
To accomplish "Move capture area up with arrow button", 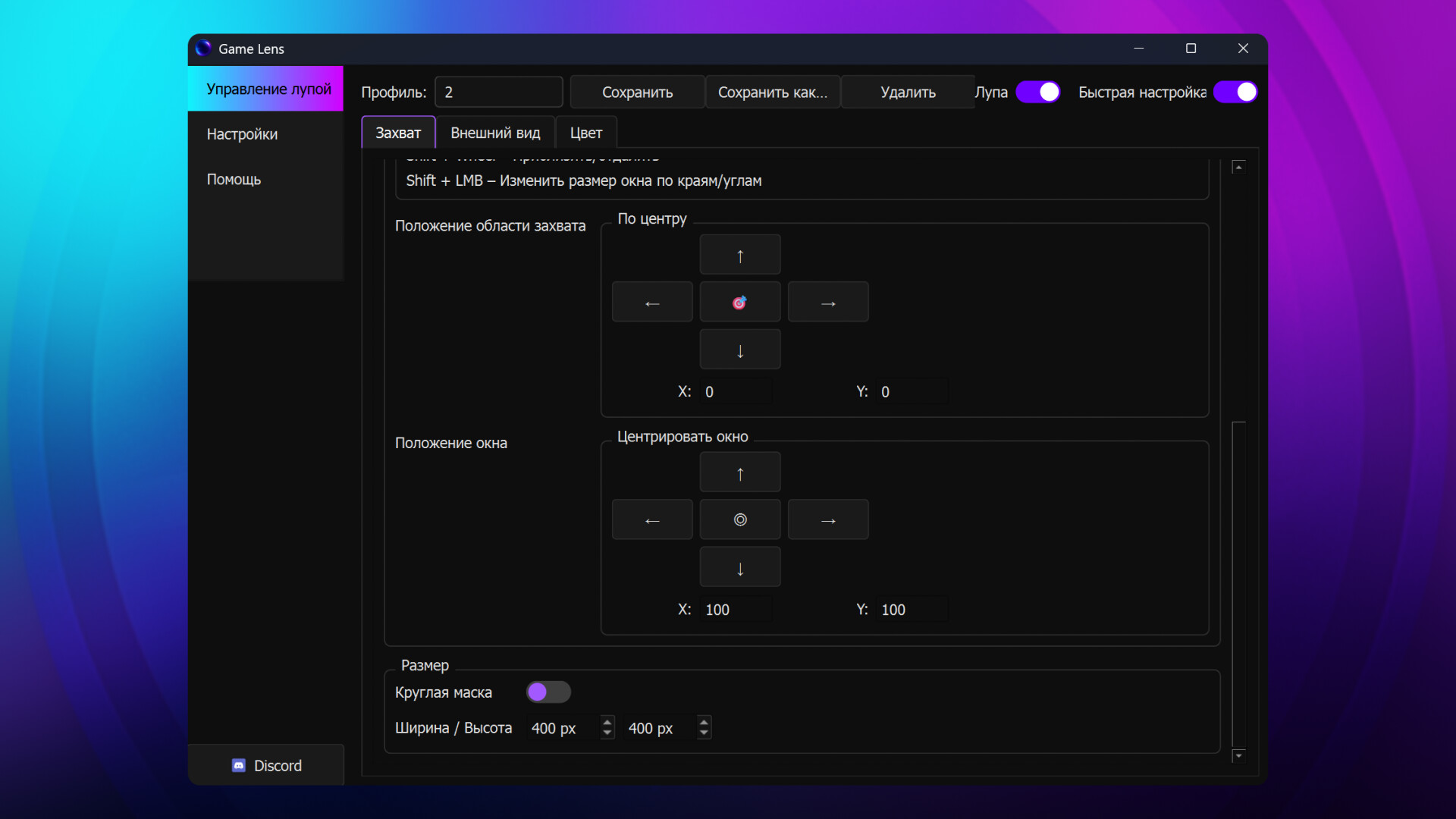I will (739, 254).
